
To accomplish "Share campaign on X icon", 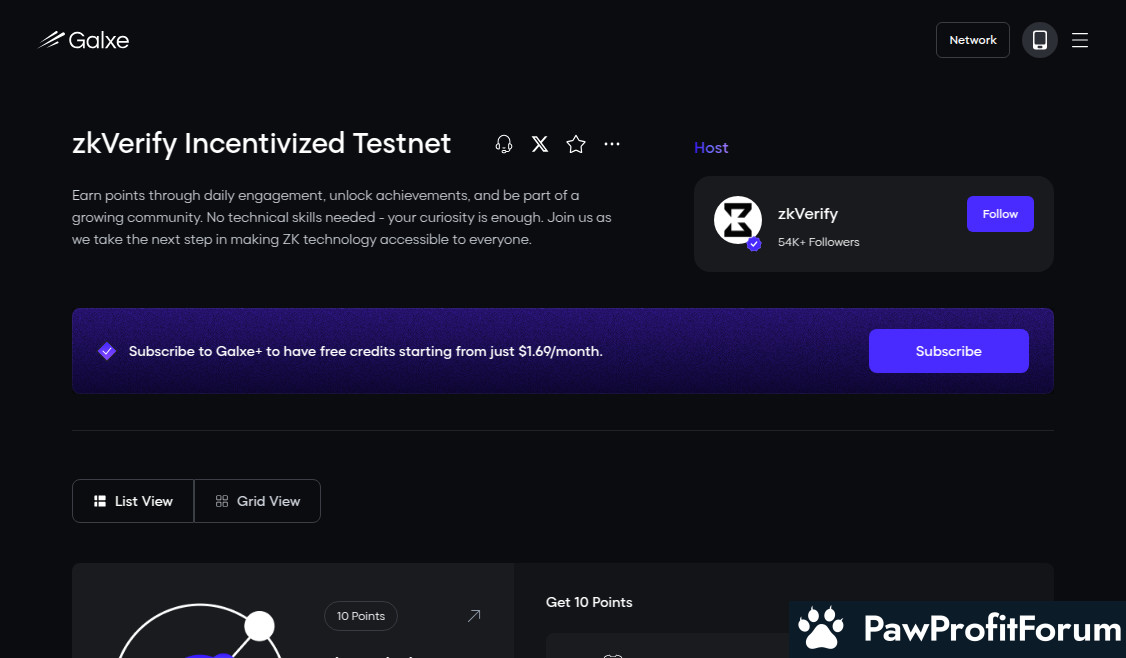I will tap(539, 144).
